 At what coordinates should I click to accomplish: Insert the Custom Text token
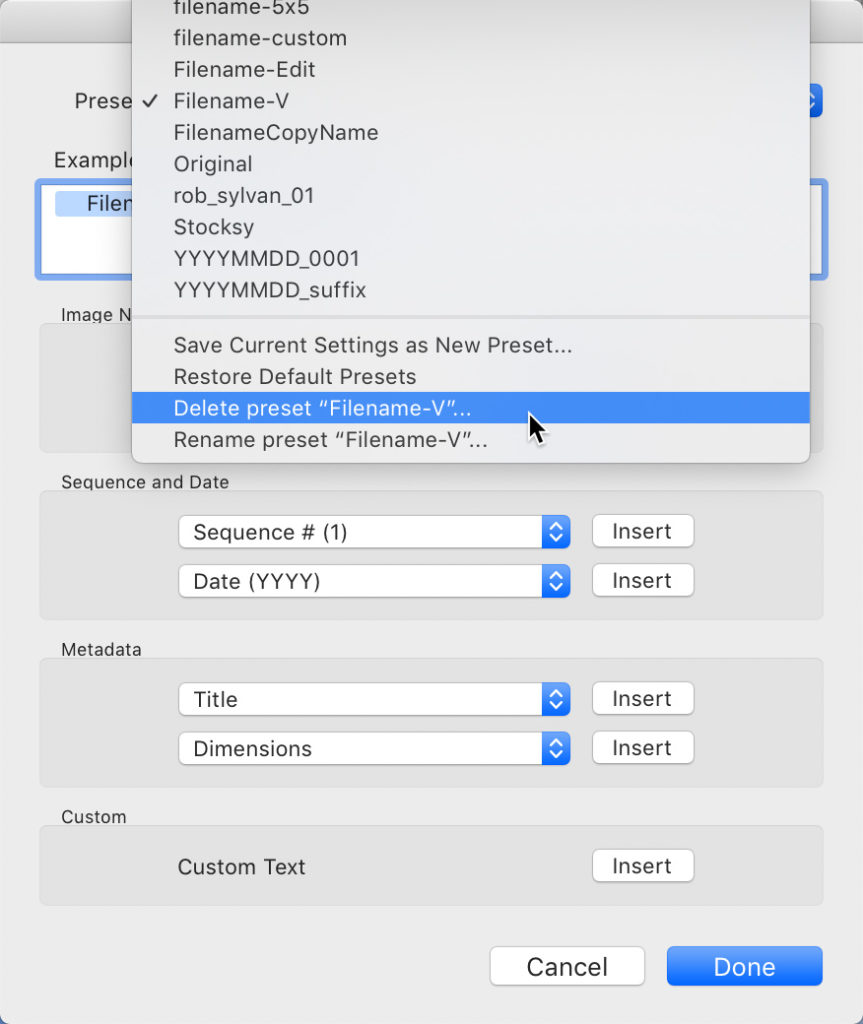(642, 866)
